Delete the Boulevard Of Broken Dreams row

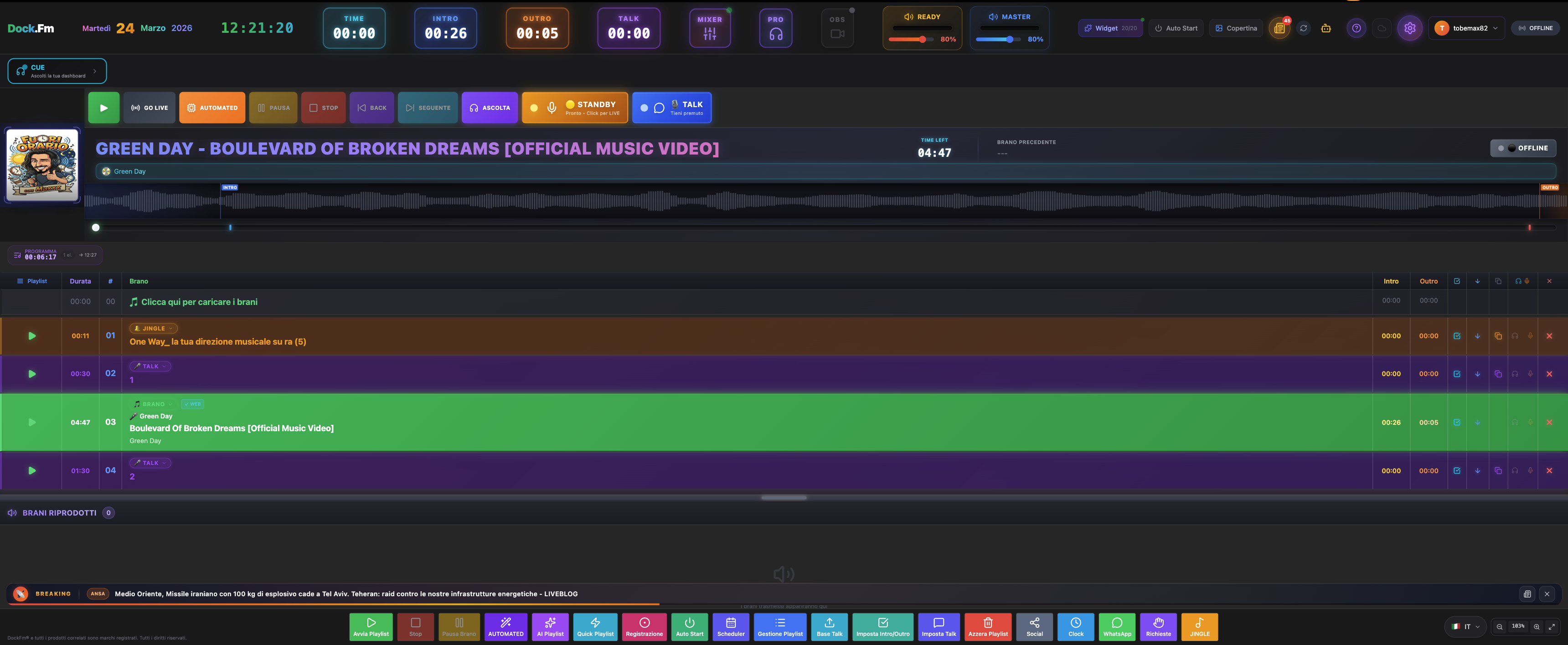click(x=1549, y=422)
